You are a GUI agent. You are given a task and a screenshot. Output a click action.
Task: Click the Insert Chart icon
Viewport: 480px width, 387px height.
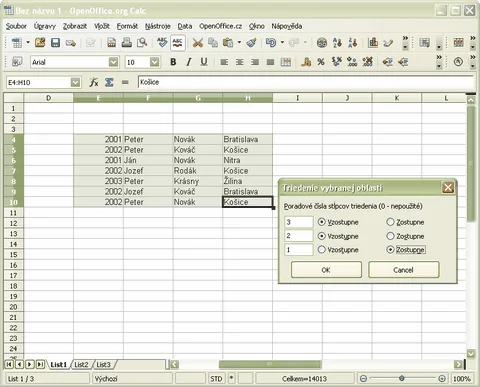373,43
